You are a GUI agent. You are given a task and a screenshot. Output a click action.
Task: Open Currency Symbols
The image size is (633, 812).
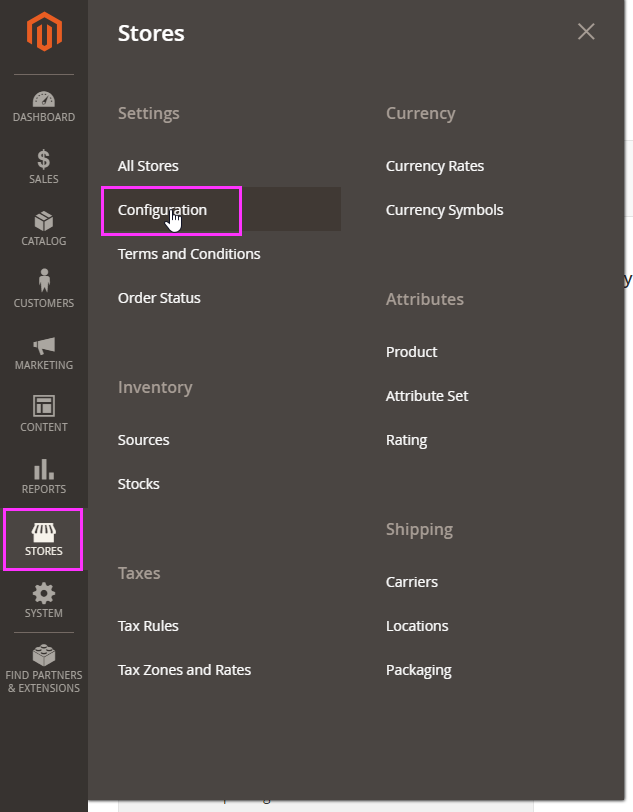[444, 210]
